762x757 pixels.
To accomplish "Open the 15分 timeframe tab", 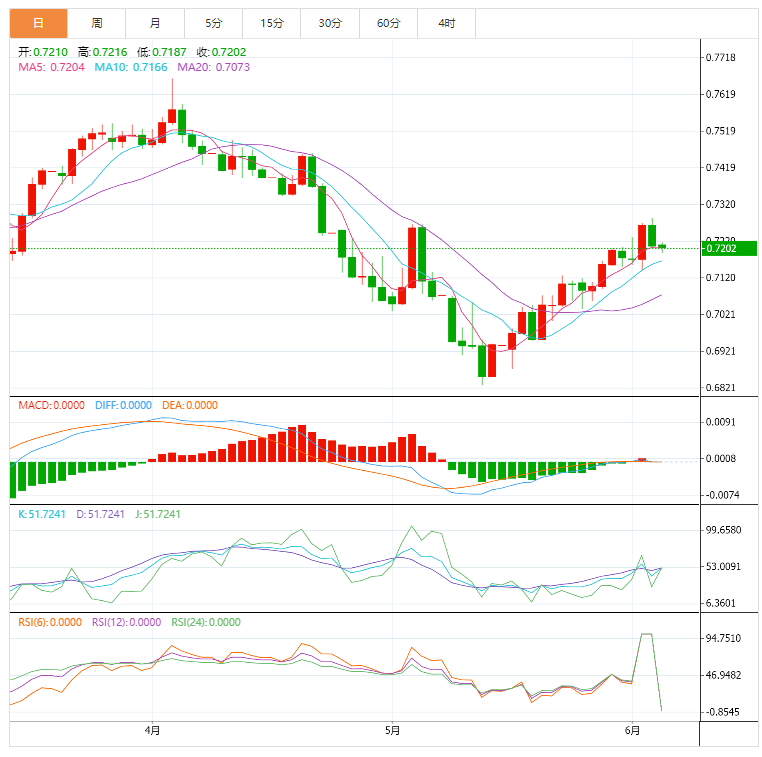I will click(x=272, y=23).
